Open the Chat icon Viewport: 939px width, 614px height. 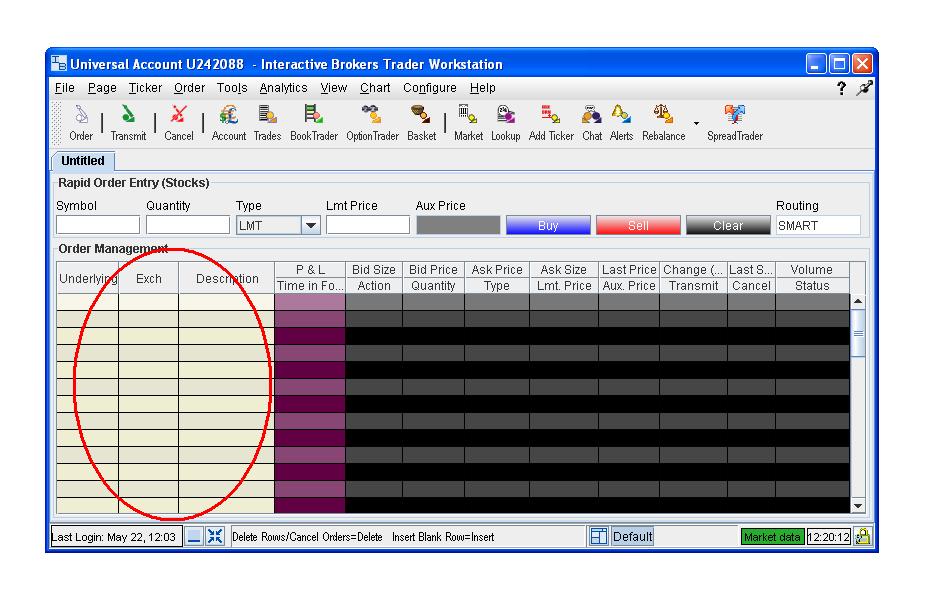pyautogui.click(x=592, y=123)
